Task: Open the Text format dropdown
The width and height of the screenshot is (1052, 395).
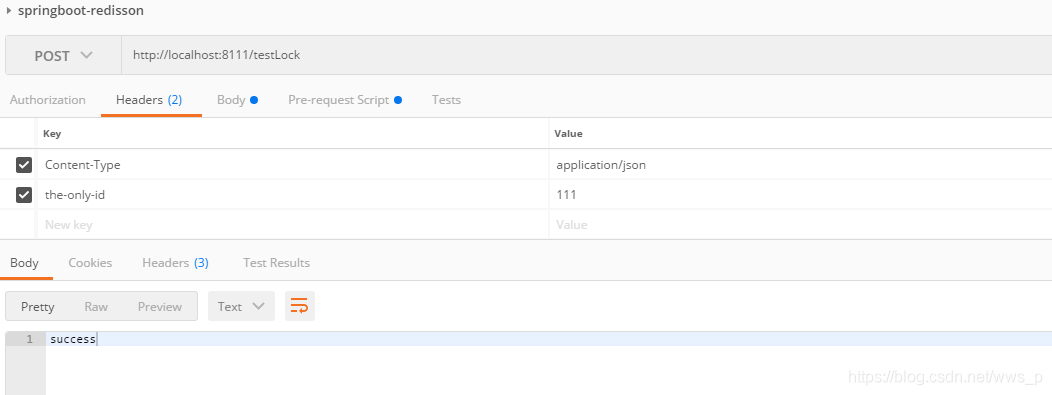Action: (x=241, y=306)
